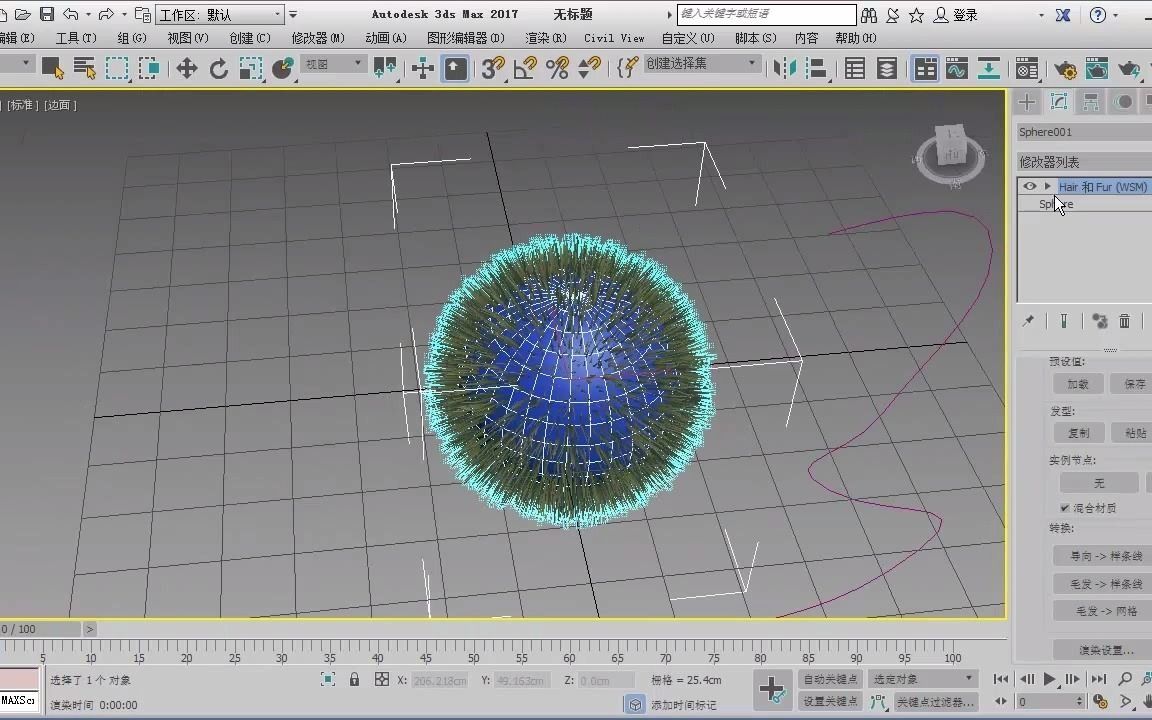The height and width of the screenshot is (720, 1152).
Task: Open the 工具(T) menu
Action: pyautogui.click(x=76, y=37)
